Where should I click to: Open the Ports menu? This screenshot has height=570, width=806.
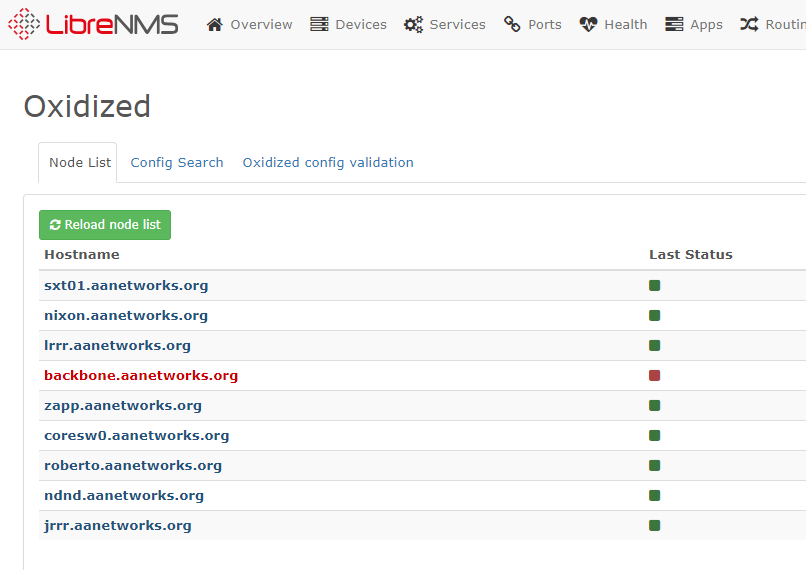coord(533,24)
